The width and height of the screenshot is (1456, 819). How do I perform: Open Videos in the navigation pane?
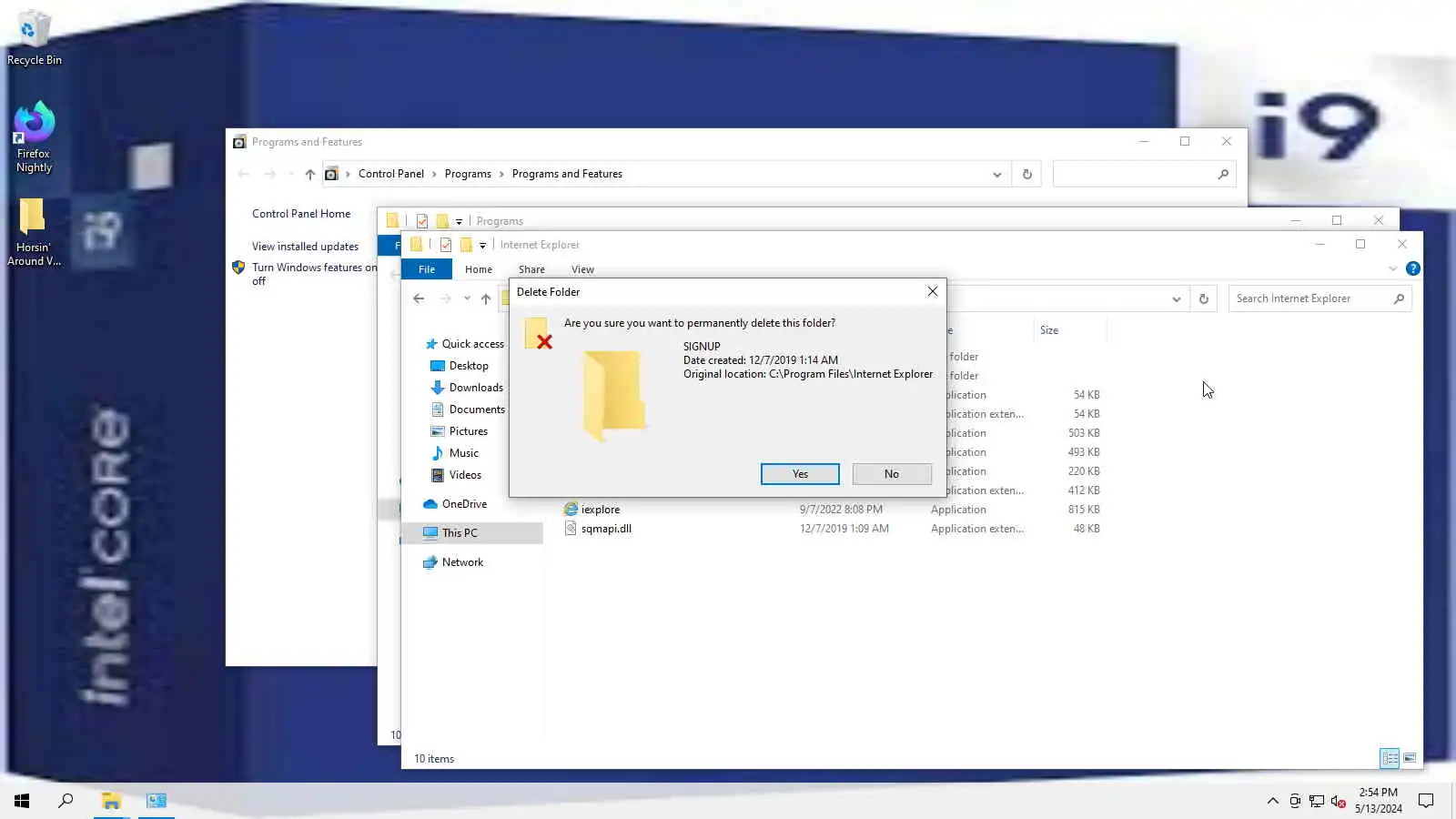(x=456, y=475)
